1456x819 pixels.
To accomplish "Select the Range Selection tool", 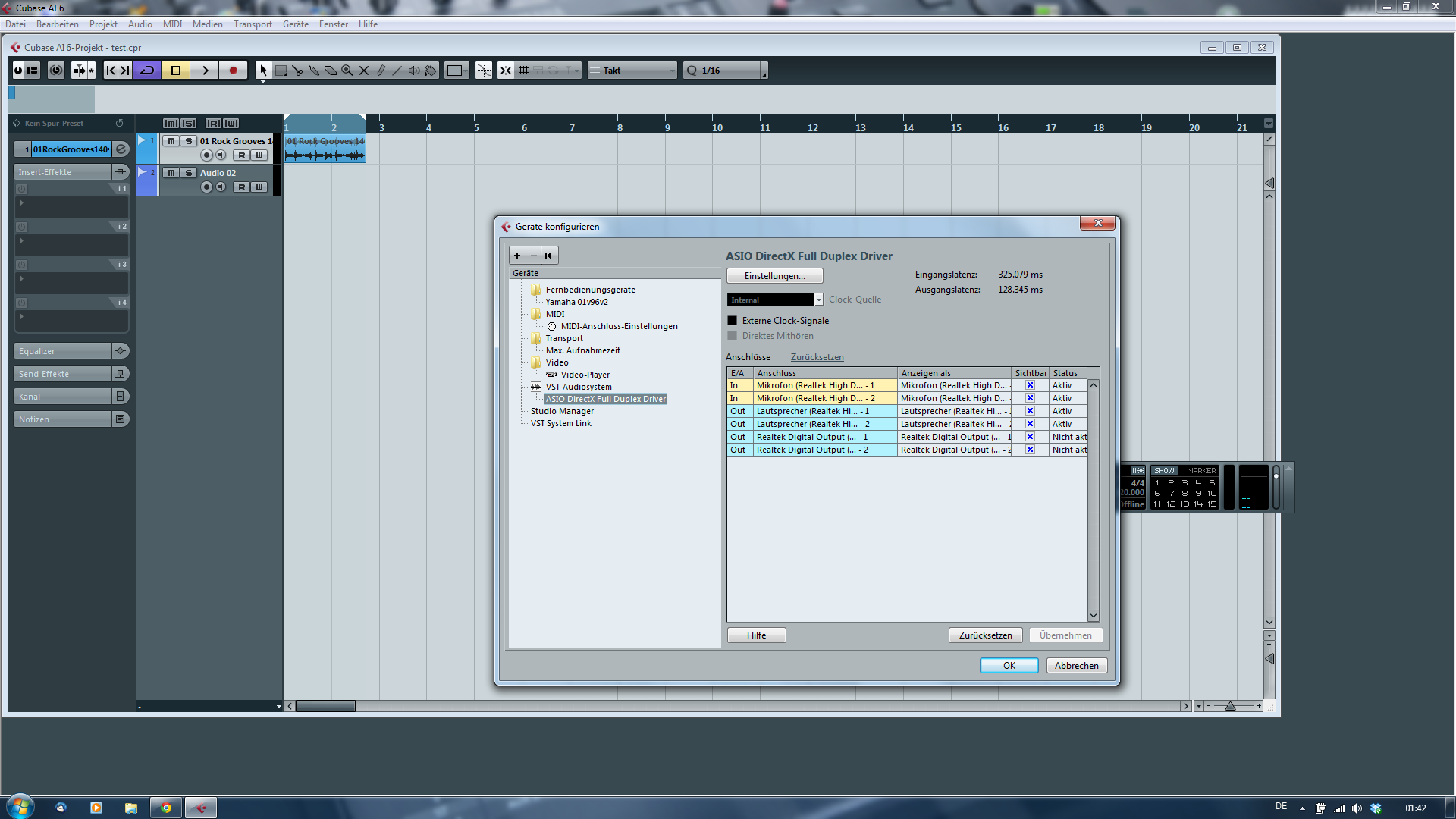I will 281,71.
